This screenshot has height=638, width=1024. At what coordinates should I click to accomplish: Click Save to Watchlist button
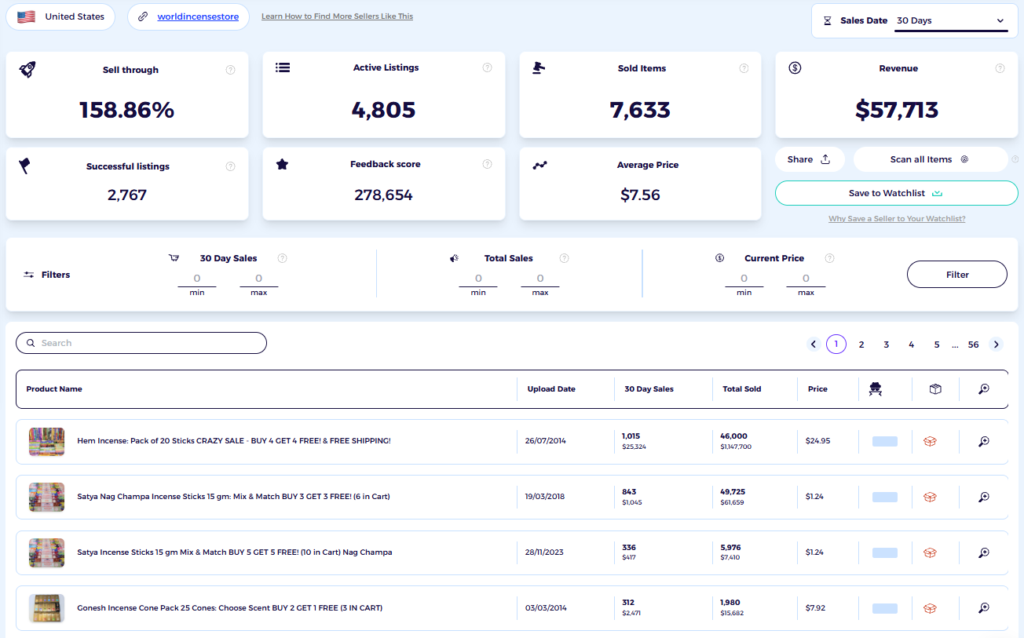(x=896, y=193)
